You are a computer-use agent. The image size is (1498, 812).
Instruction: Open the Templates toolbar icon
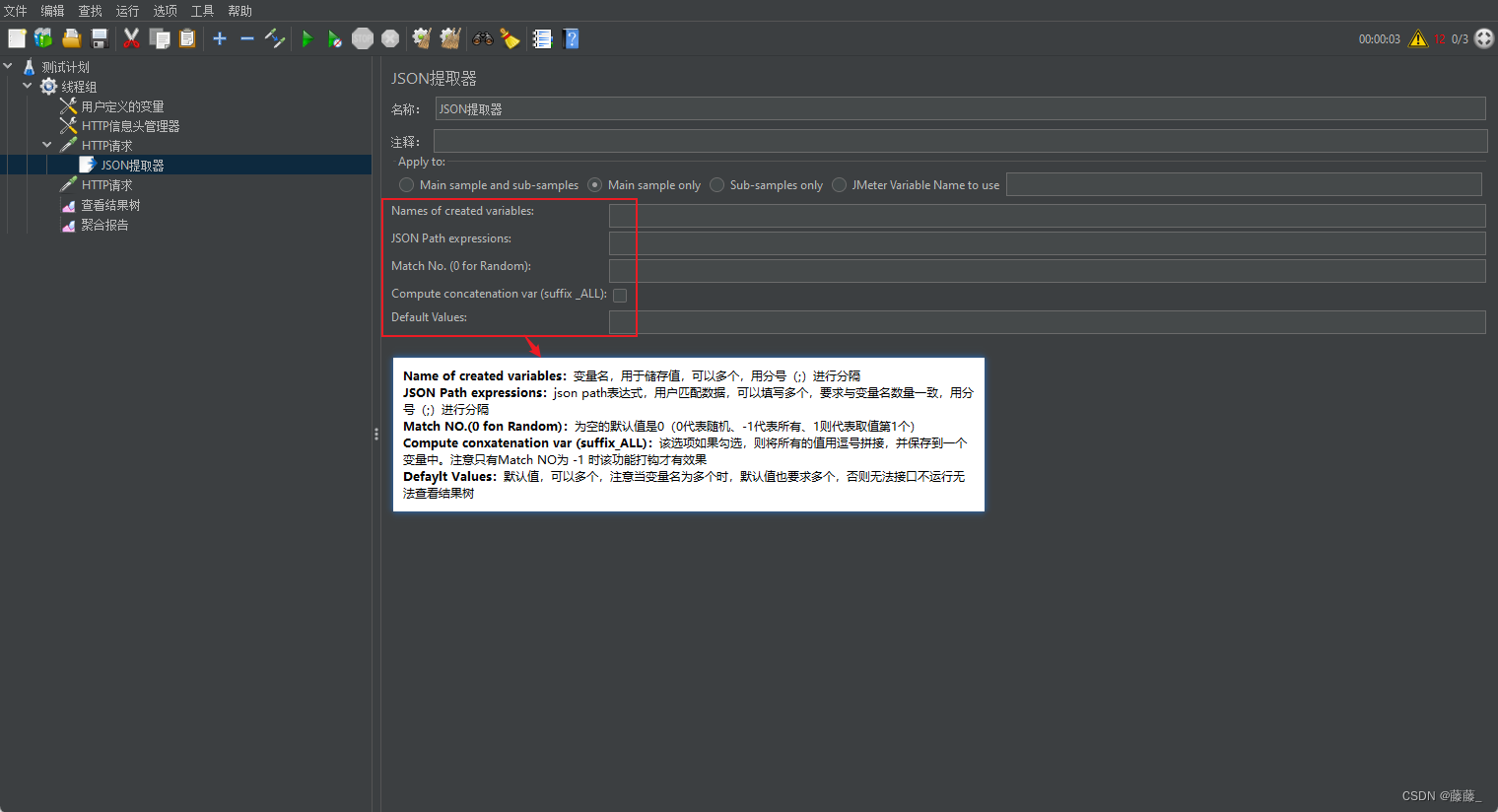43,38
